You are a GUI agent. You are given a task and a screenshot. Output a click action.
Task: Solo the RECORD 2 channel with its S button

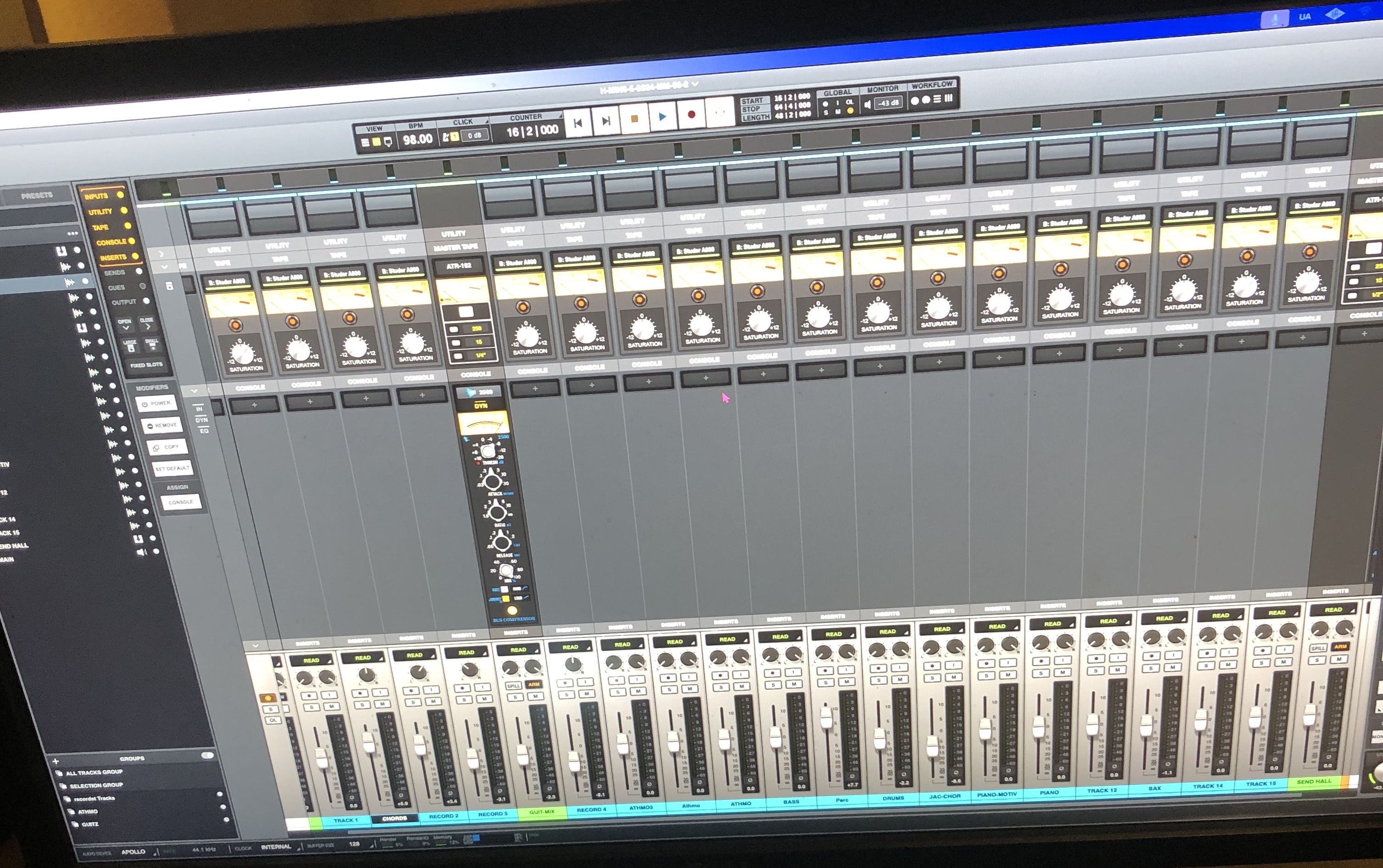click(x=413, y=702)
